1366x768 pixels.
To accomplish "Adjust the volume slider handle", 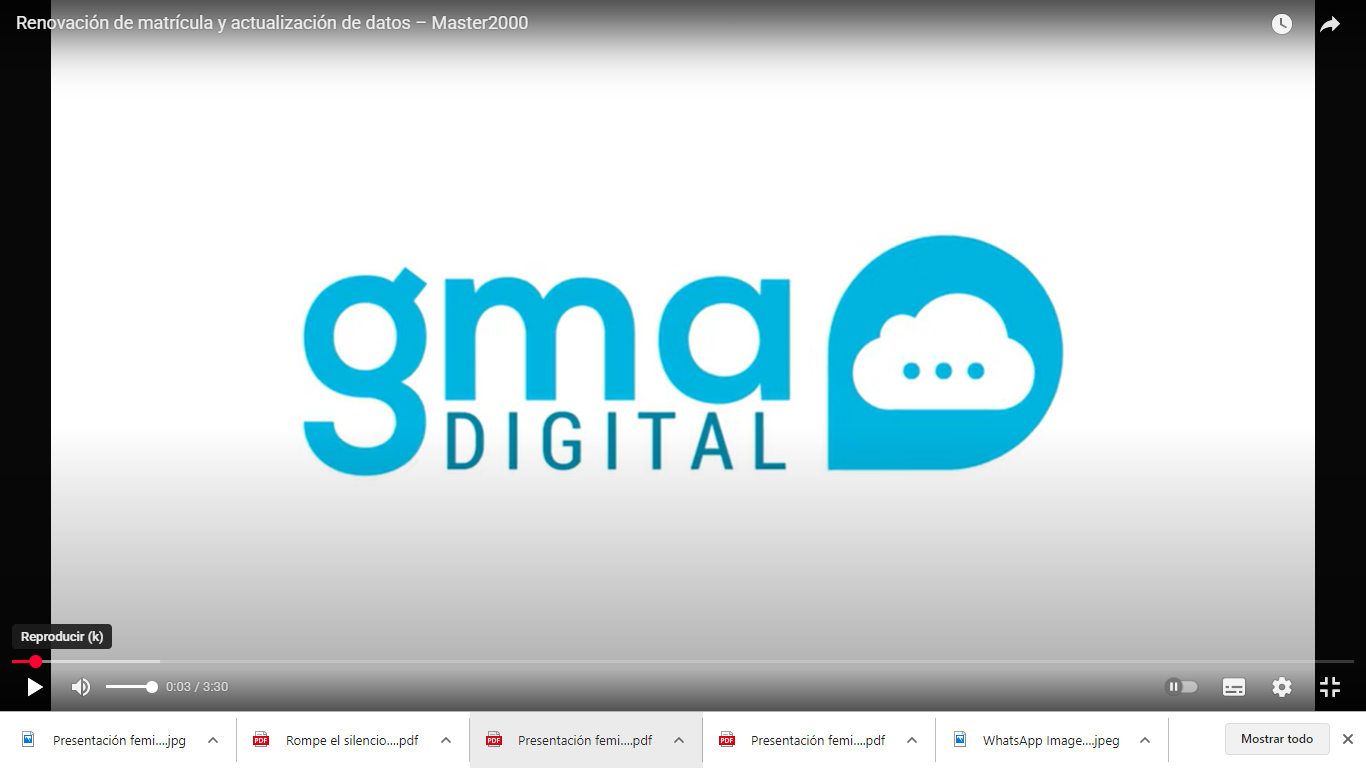I will pos(152,687).
